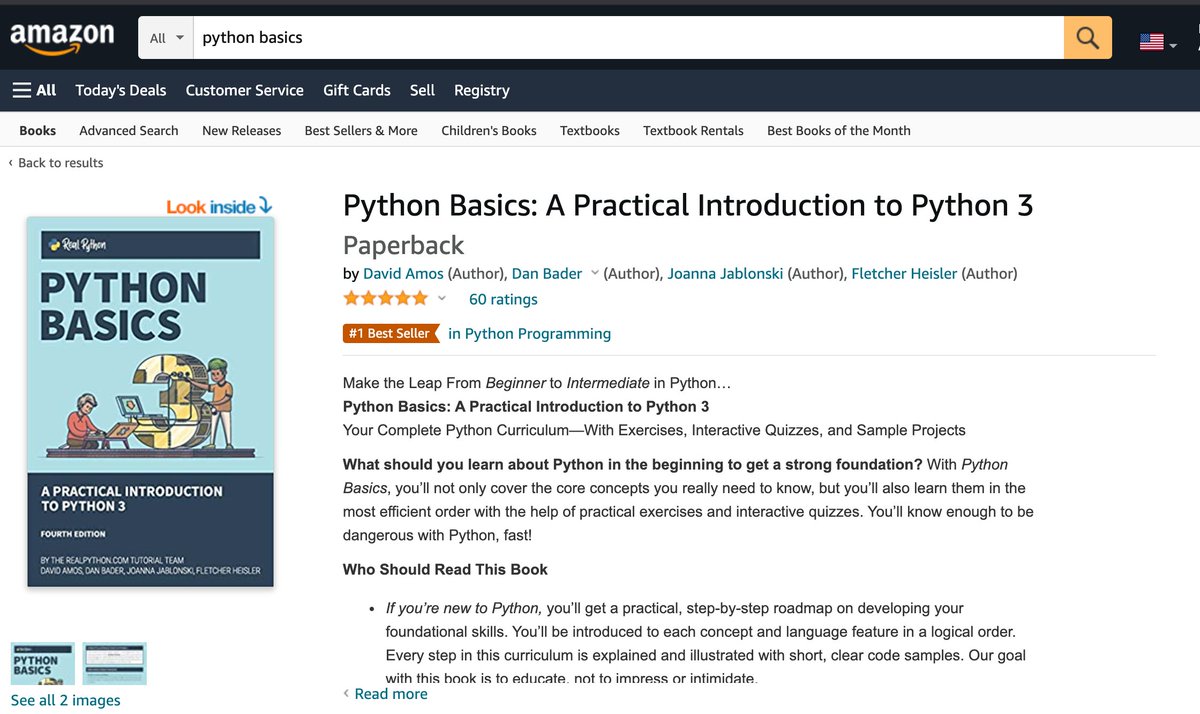Image resolution: width=1200 pixels, height=714 pixels.
Task: Click the search box with python basics
Action: click(x=628, y=38)
